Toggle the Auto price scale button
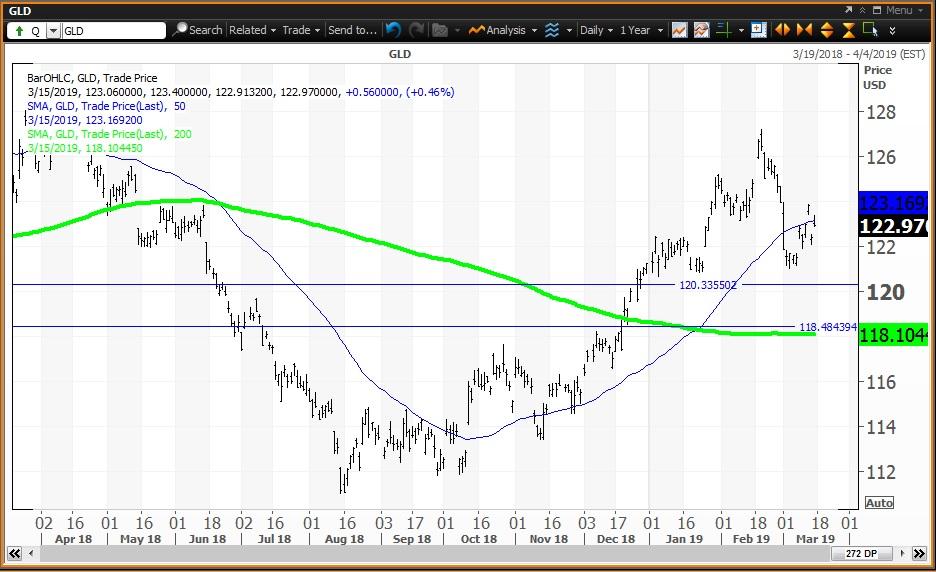 (879, 503)
